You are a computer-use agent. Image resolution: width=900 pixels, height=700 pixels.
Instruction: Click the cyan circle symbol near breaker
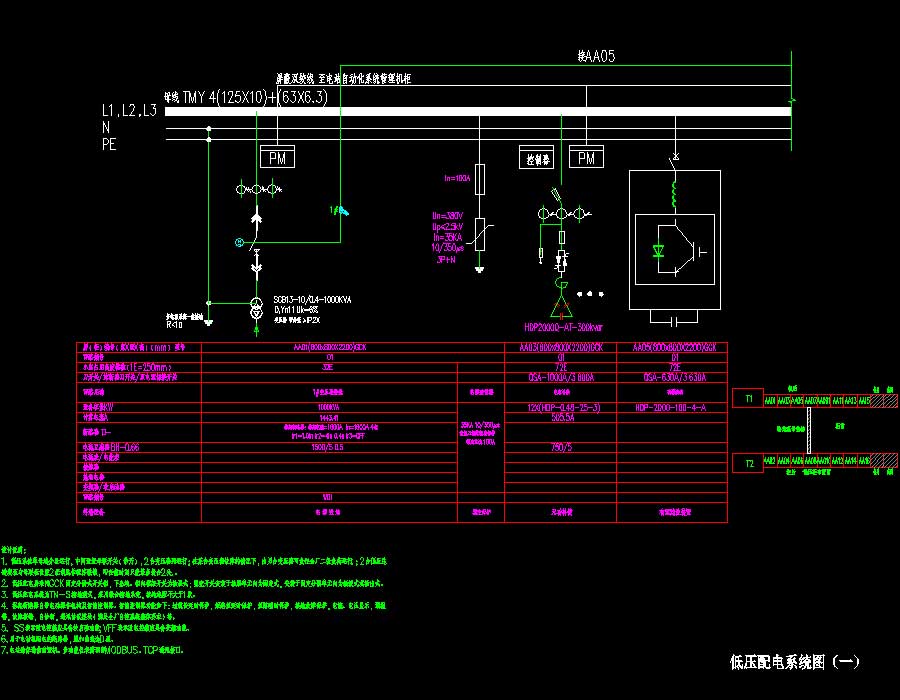(x=239, y=243)
